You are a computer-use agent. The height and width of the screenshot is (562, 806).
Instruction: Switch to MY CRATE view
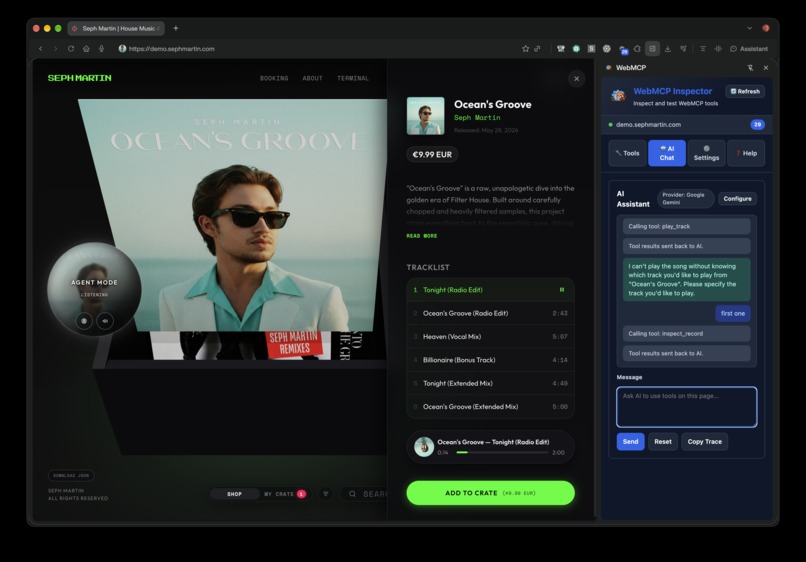285,494
